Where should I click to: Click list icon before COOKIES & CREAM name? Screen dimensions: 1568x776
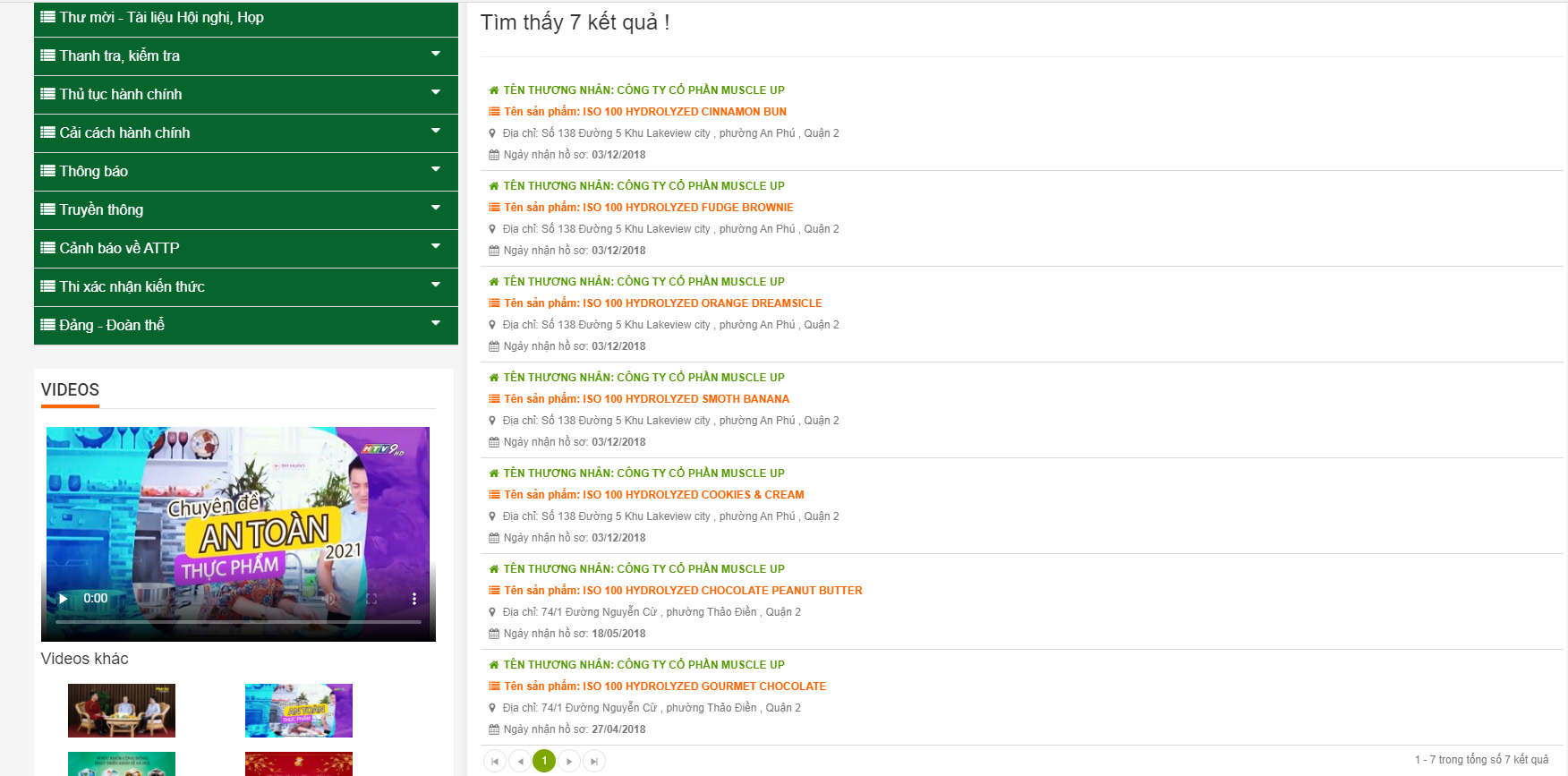[x=494, y=495]
